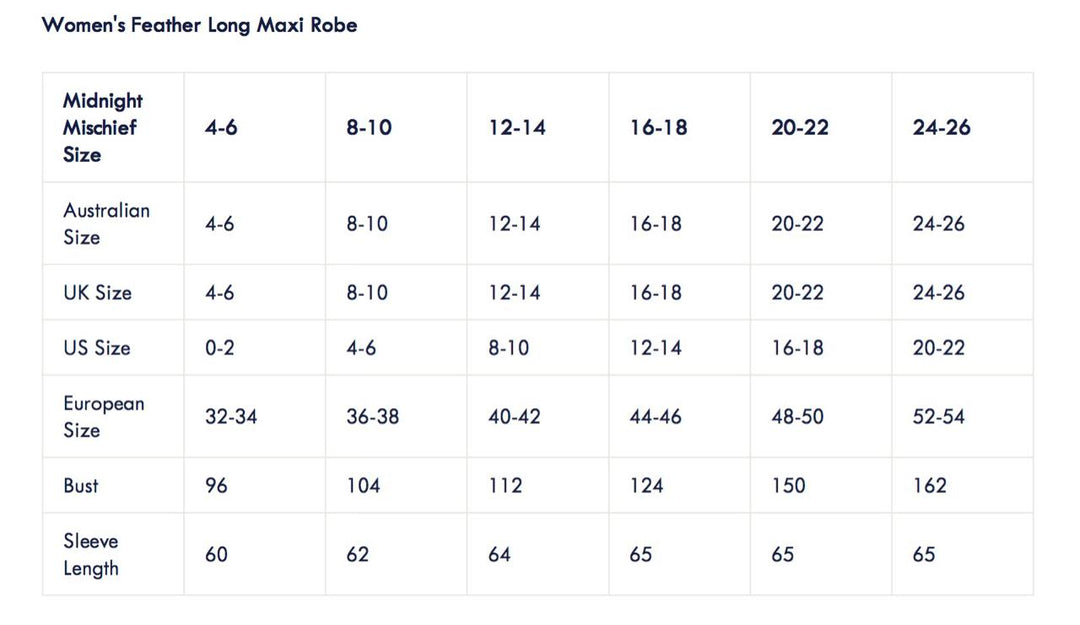Image resolution: width=1080 pixels, height=625 pixels.
Task: Select the Midnight Mischief Size header cell
Action: tap(114, 127)
